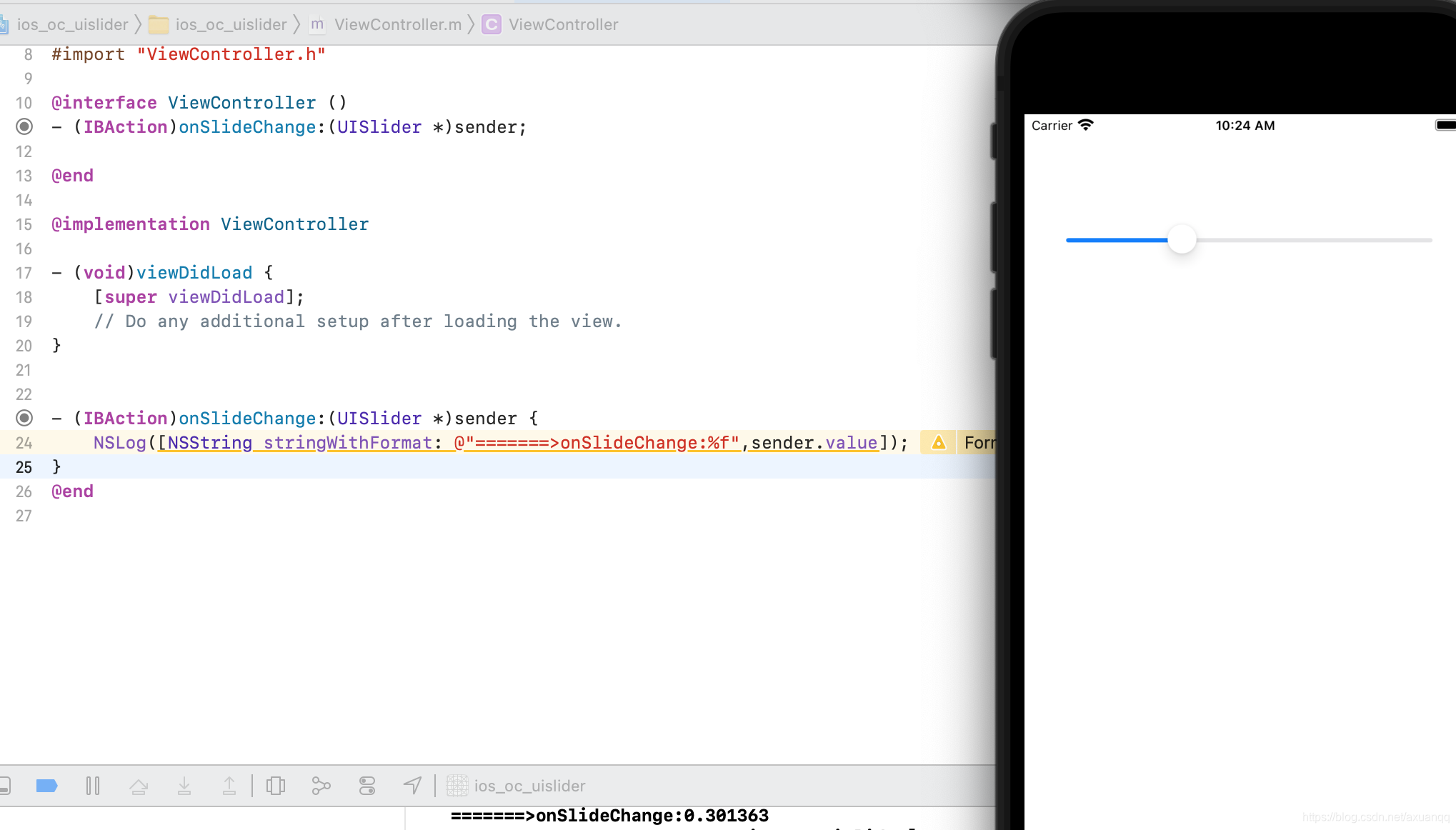This screenshot has width=1456, height=830.
Task: Click line number 25 in gutter
Action: (x=24, y=467)
